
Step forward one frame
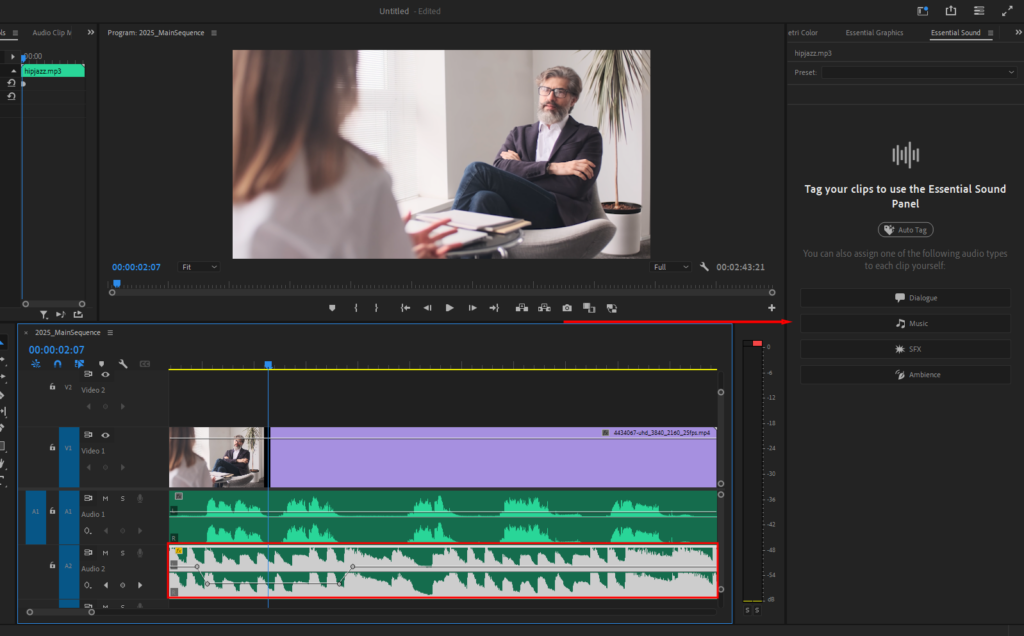tap(472, 308)
